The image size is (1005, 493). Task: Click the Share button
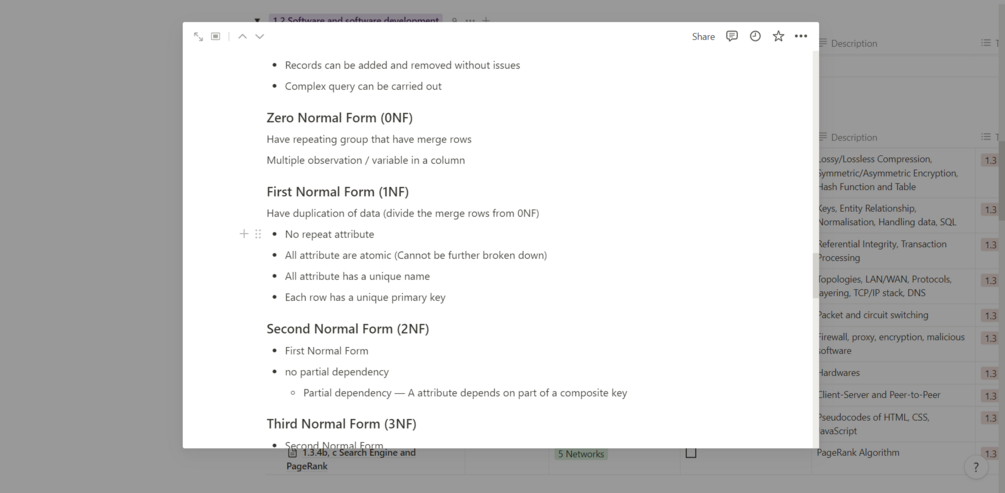click(x=703, y=37)
